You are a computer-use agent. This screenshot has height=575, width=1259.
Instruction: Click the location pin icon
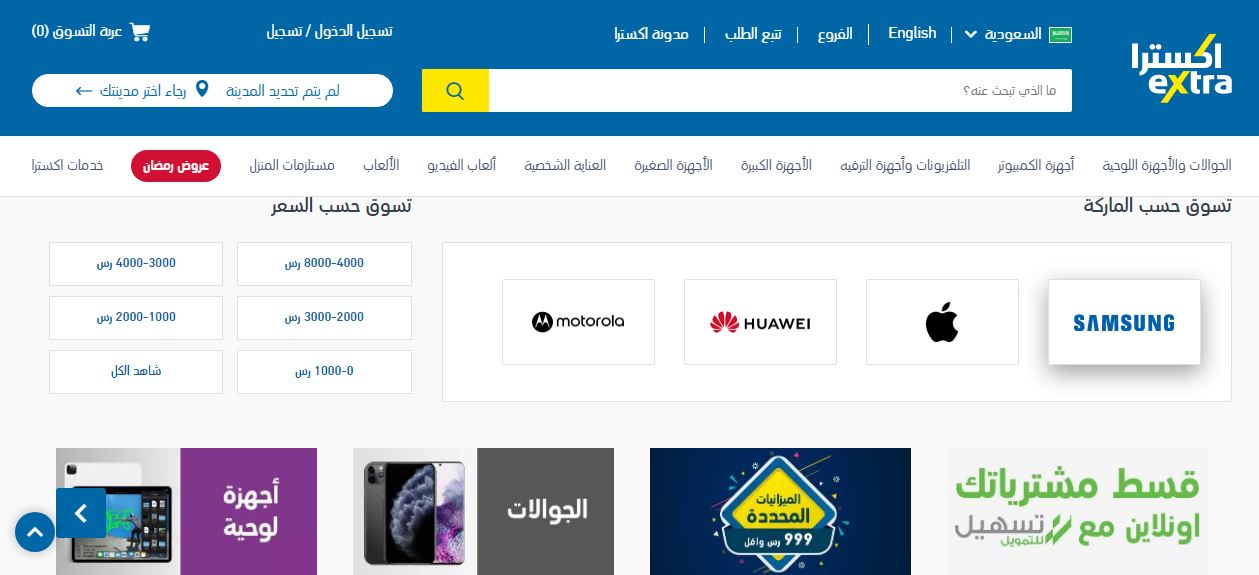(202, 90)
